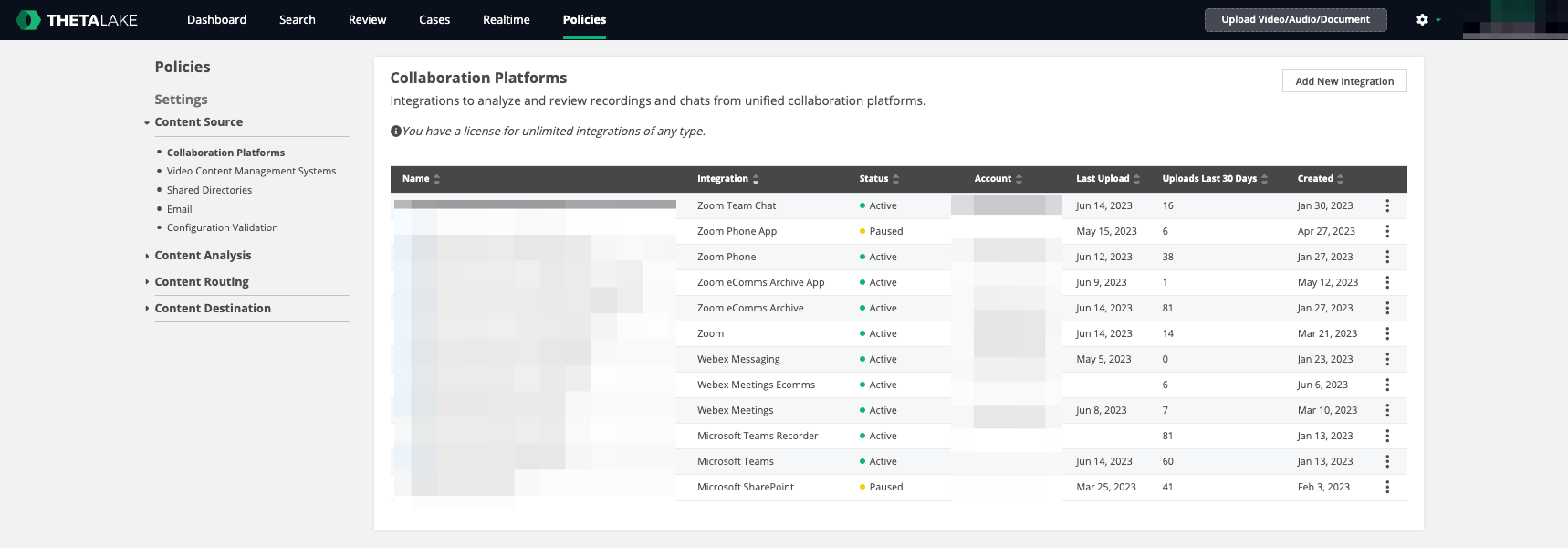Go to the Dashboard tab
Image resolution: width=1568 pixels, height=548 pixels.
tap(216, 19)
